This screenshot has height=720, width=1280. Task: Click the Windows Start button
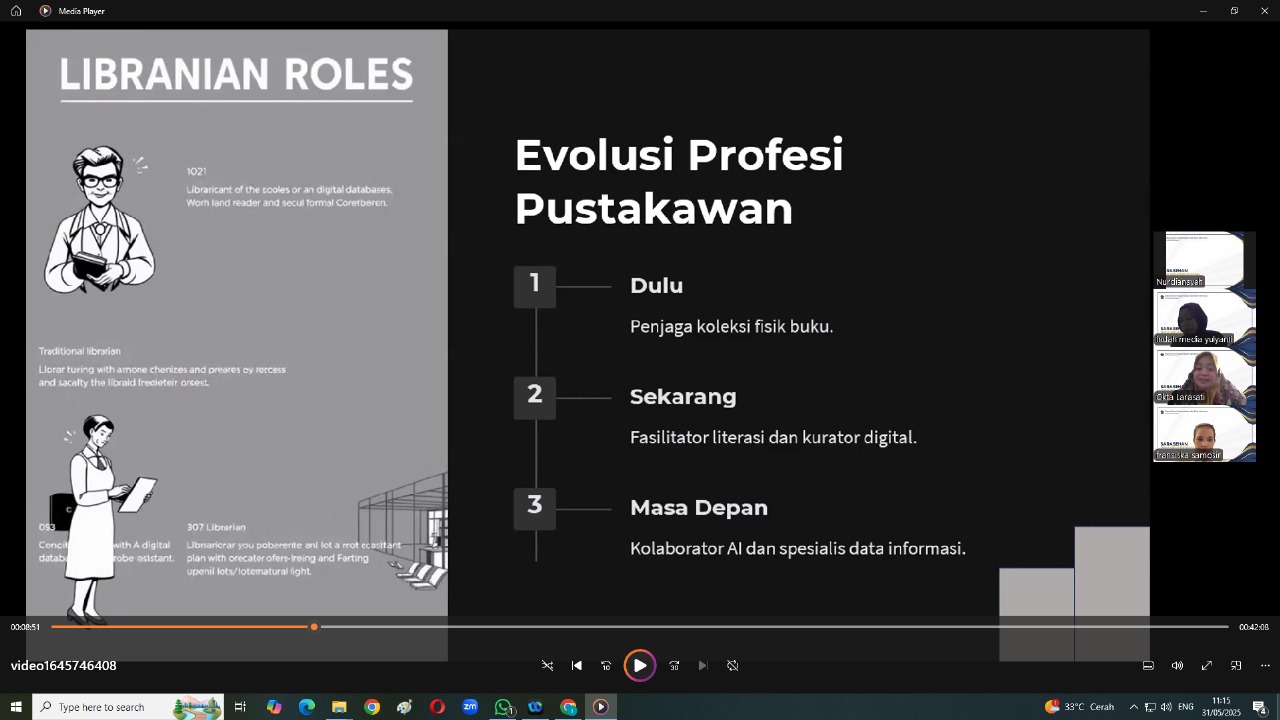16,707
